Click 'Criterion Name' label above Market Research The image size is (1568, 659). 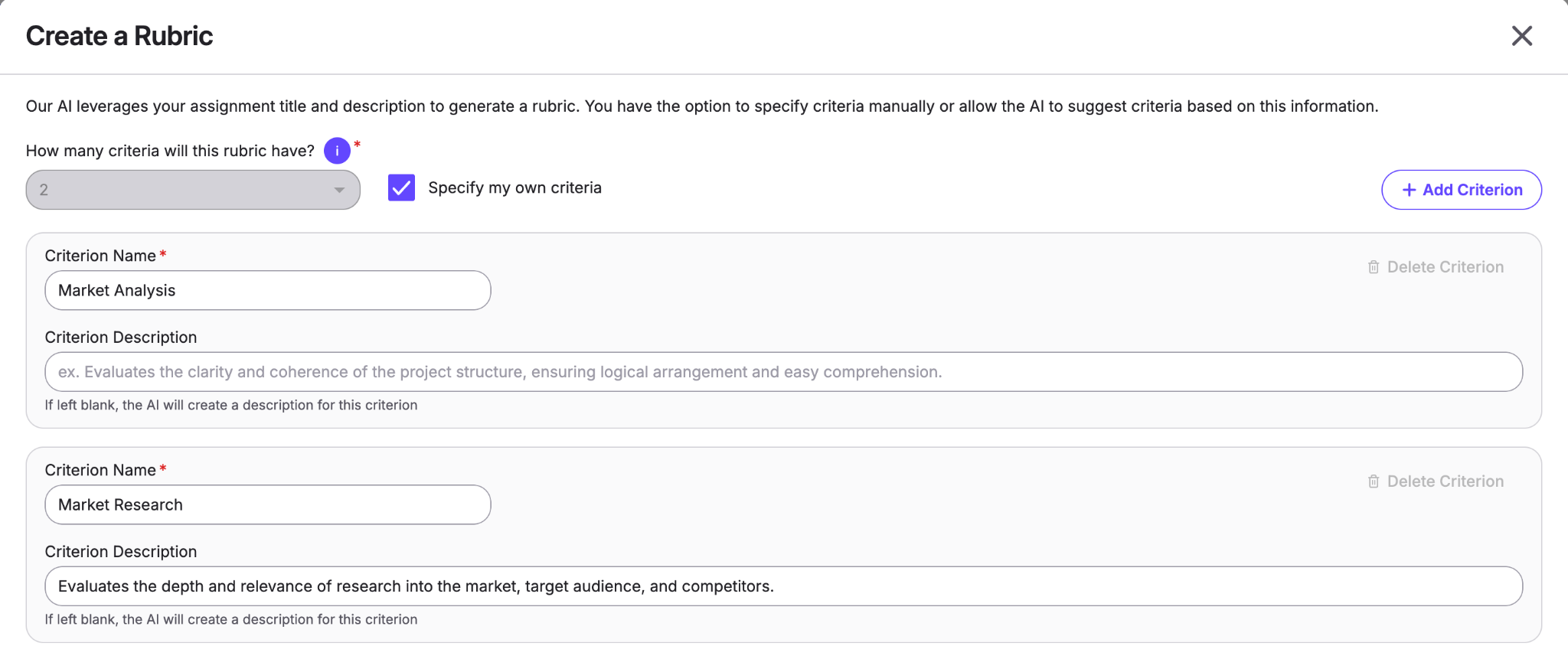[x=100, y=470]
